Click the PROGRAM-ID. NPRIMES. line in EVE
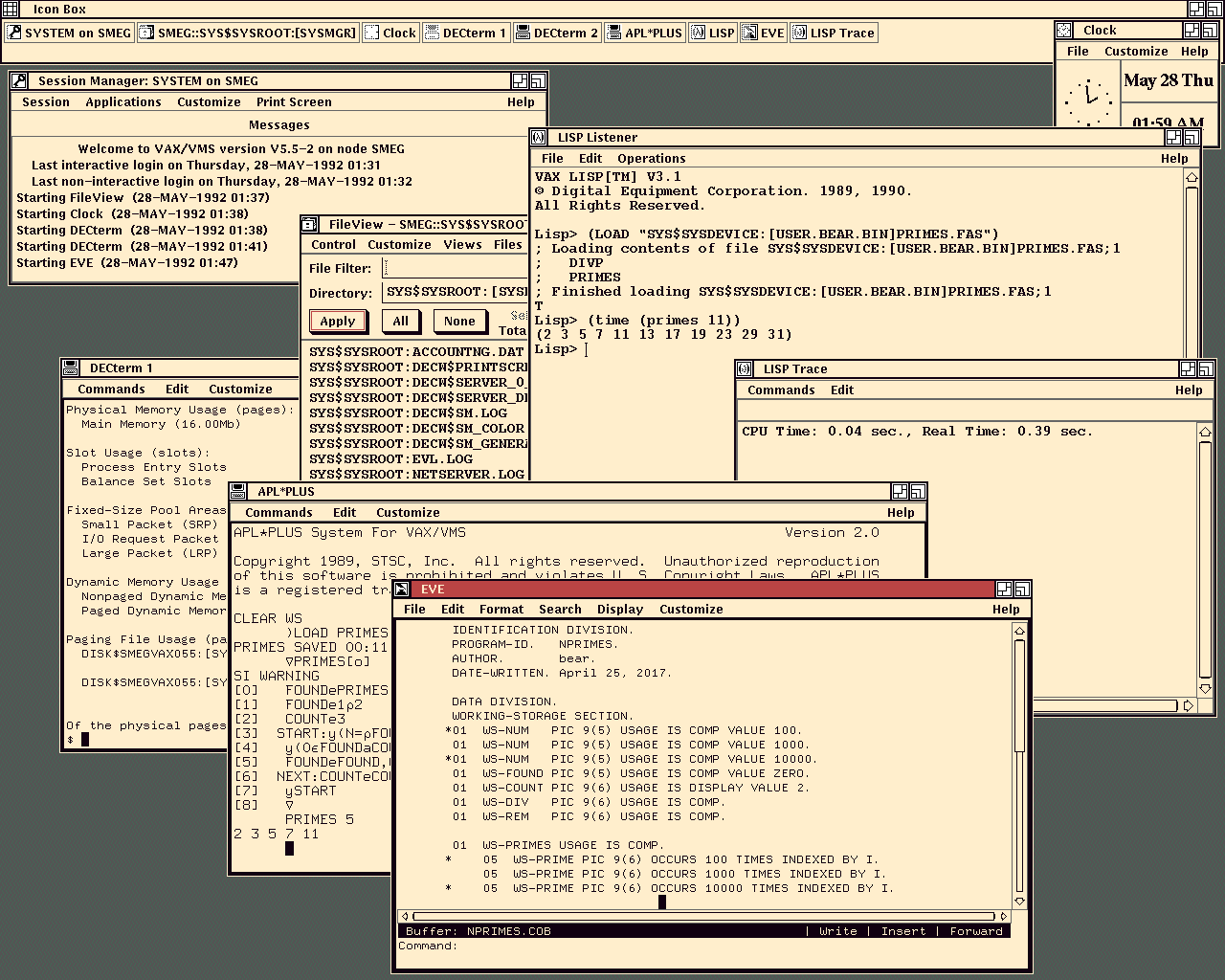The width and height of the screenshot is (1225, 980). tap(534, 645)
